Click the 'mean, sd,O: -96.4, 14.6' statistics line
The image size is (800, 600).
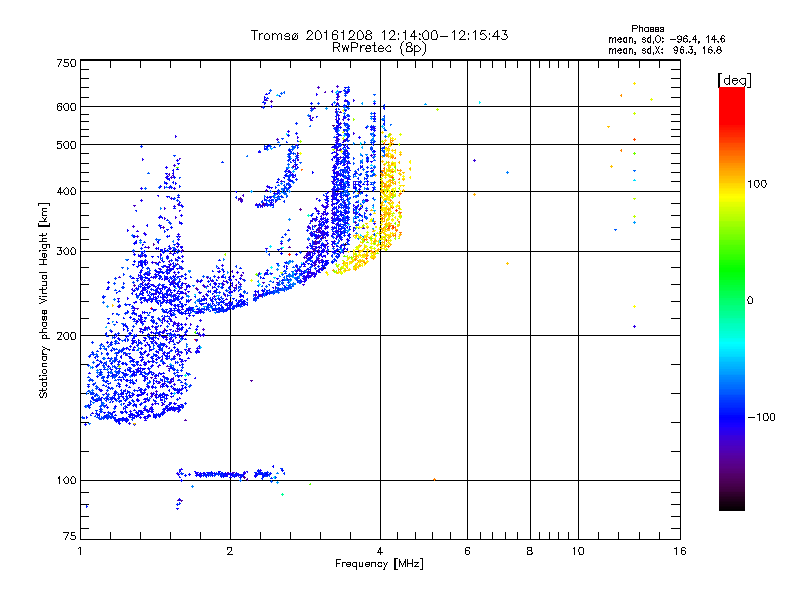point(666,39)
